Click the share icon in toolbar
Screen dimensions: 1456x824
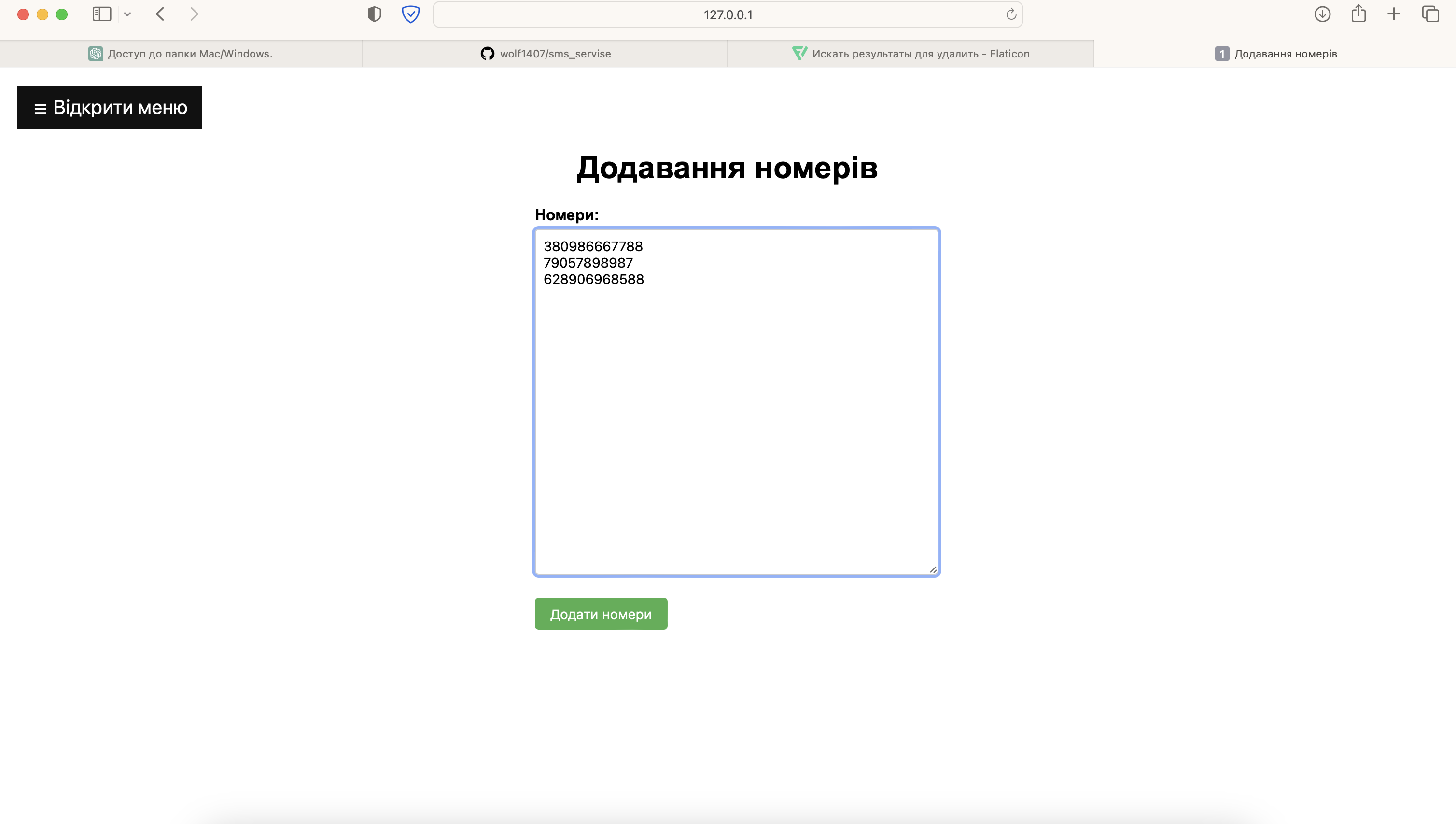(1358, 14)
